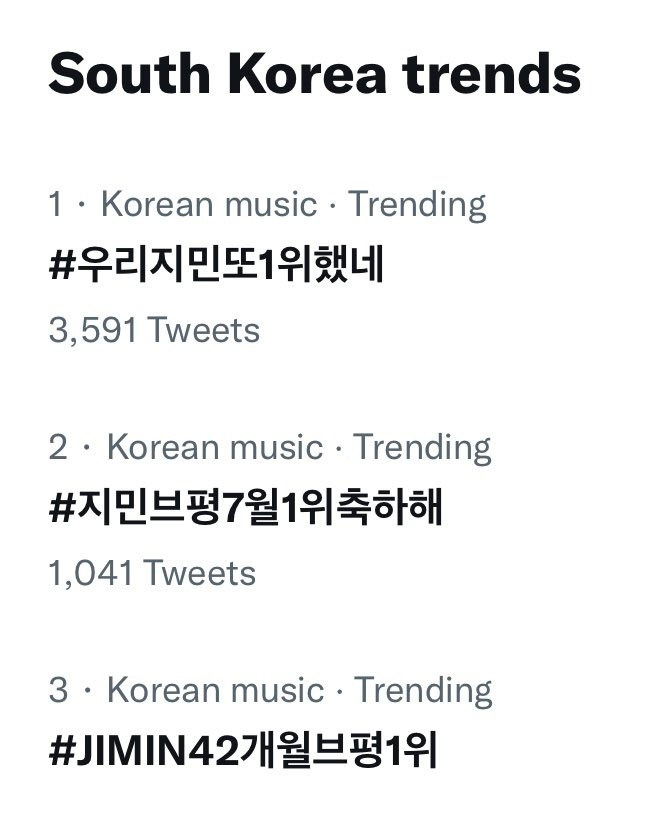Select "Korean music" label of the second trend

click(214, 447)
